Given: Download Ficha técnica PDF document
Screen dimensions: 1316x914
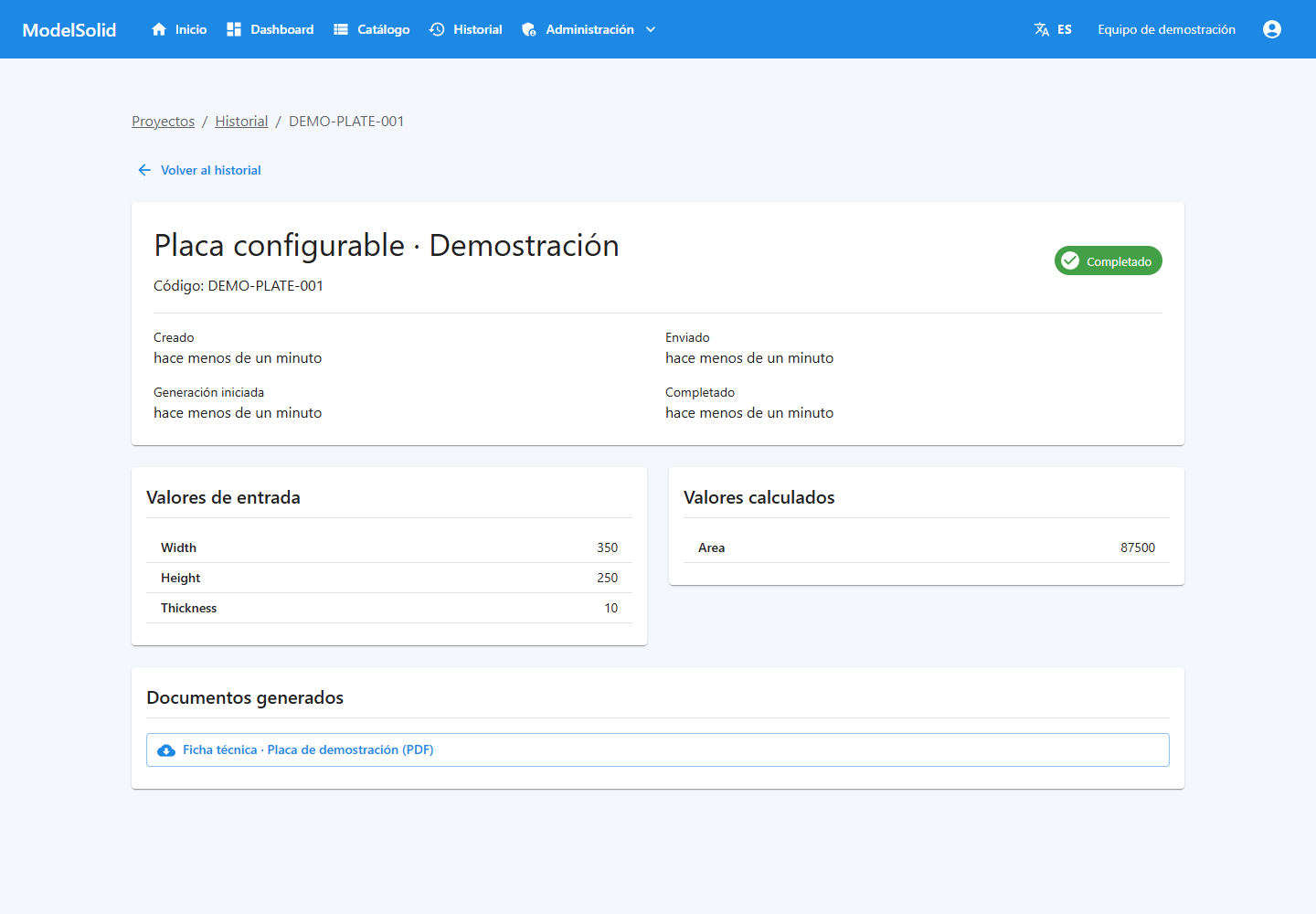Looking at the screenshot, I should [x=658, y=750].
